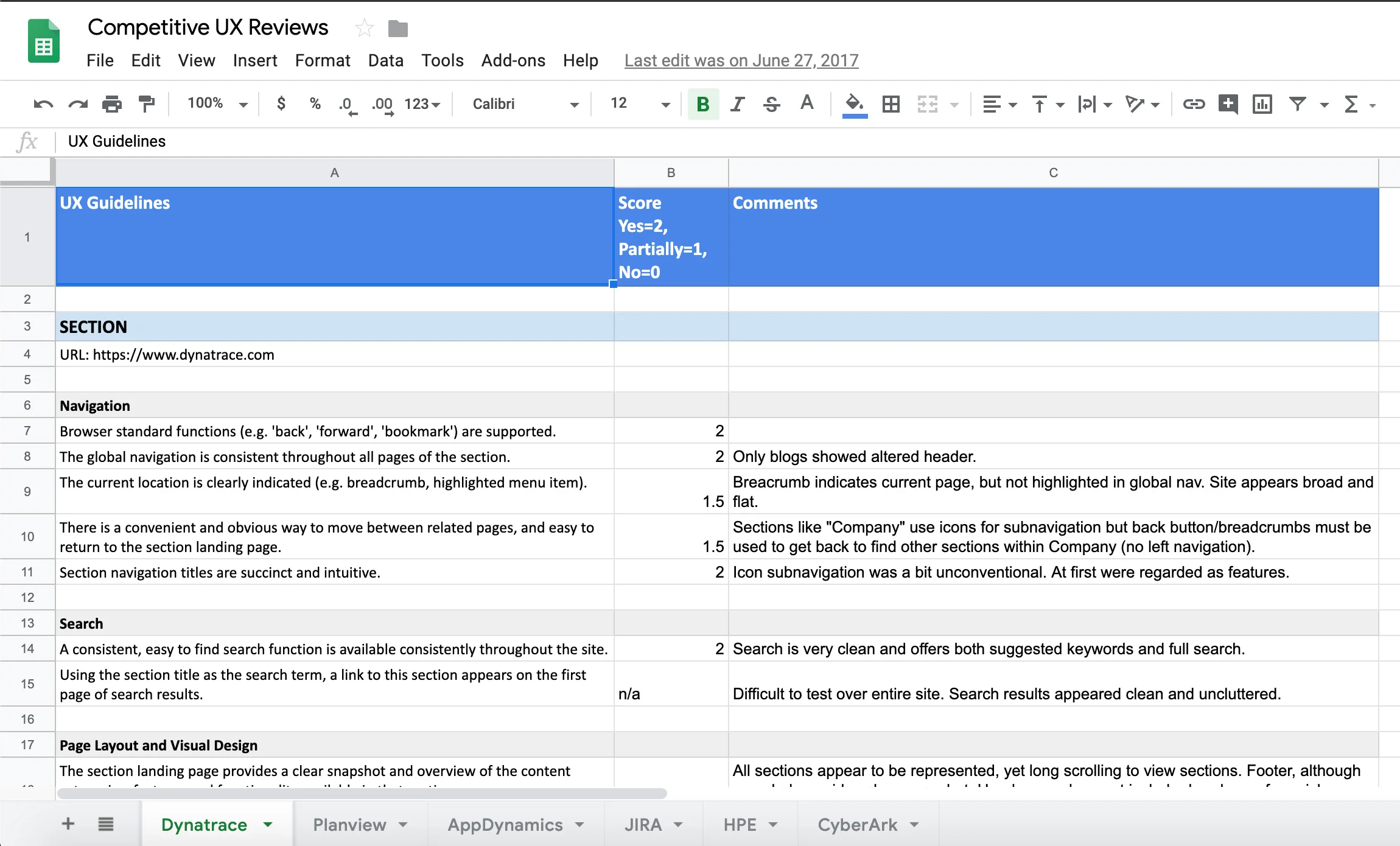Click the SECTION cell in row 3
This screenshot has width=1400, height=846.
(x=335, y=327)
